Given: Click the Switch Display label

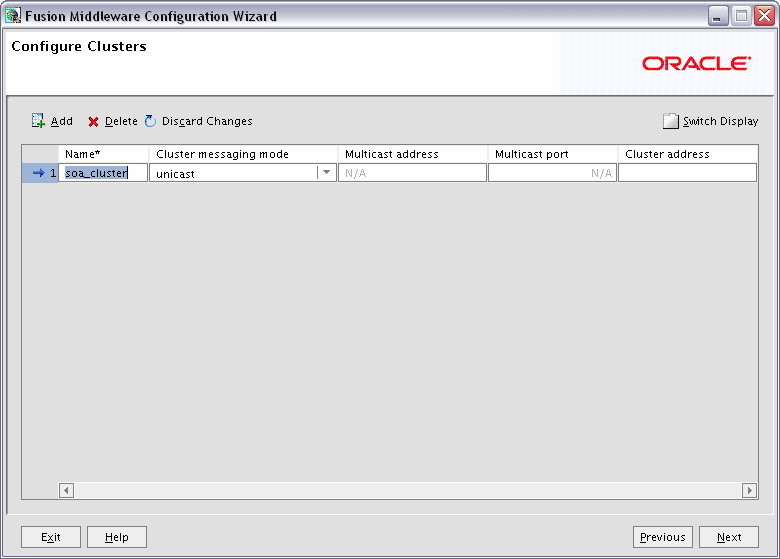Looking at the screenshot, I should point(720,121).
